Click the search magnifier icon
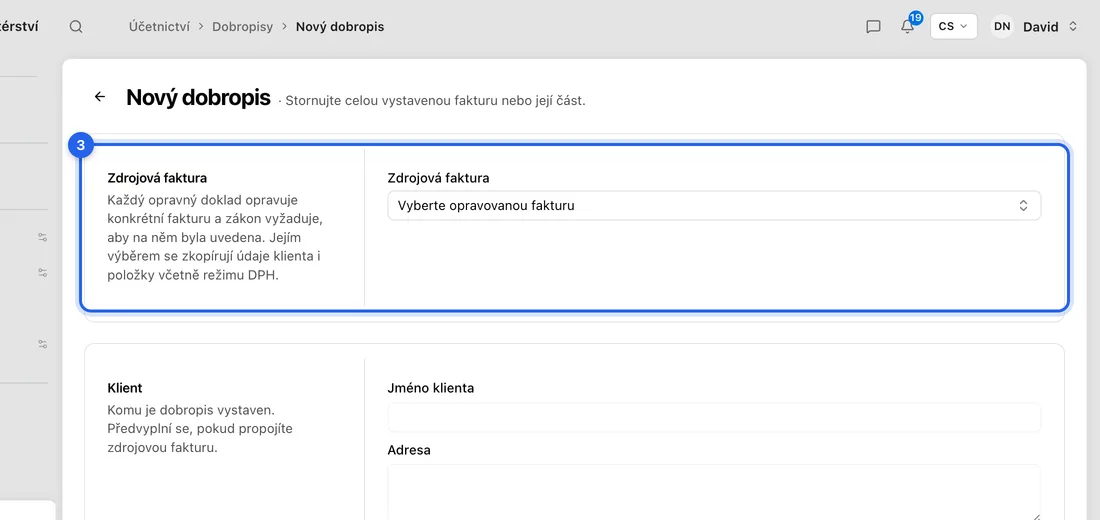This screenshot has height=520, width=1100. tap(76, 27)
